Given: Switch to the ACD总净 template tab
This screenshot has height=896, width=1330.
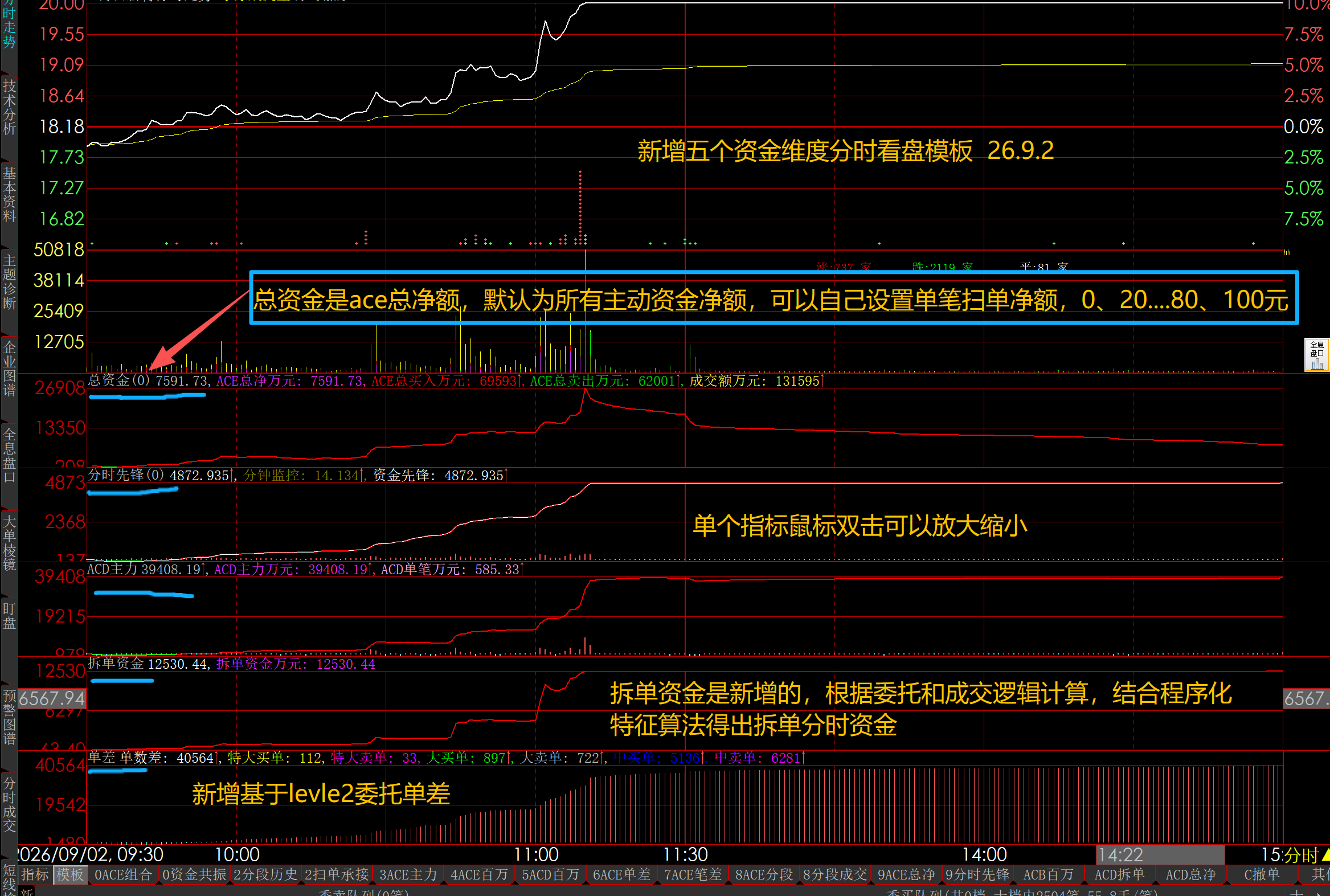Looking at the screenshot, I should tap(1190, 874).
